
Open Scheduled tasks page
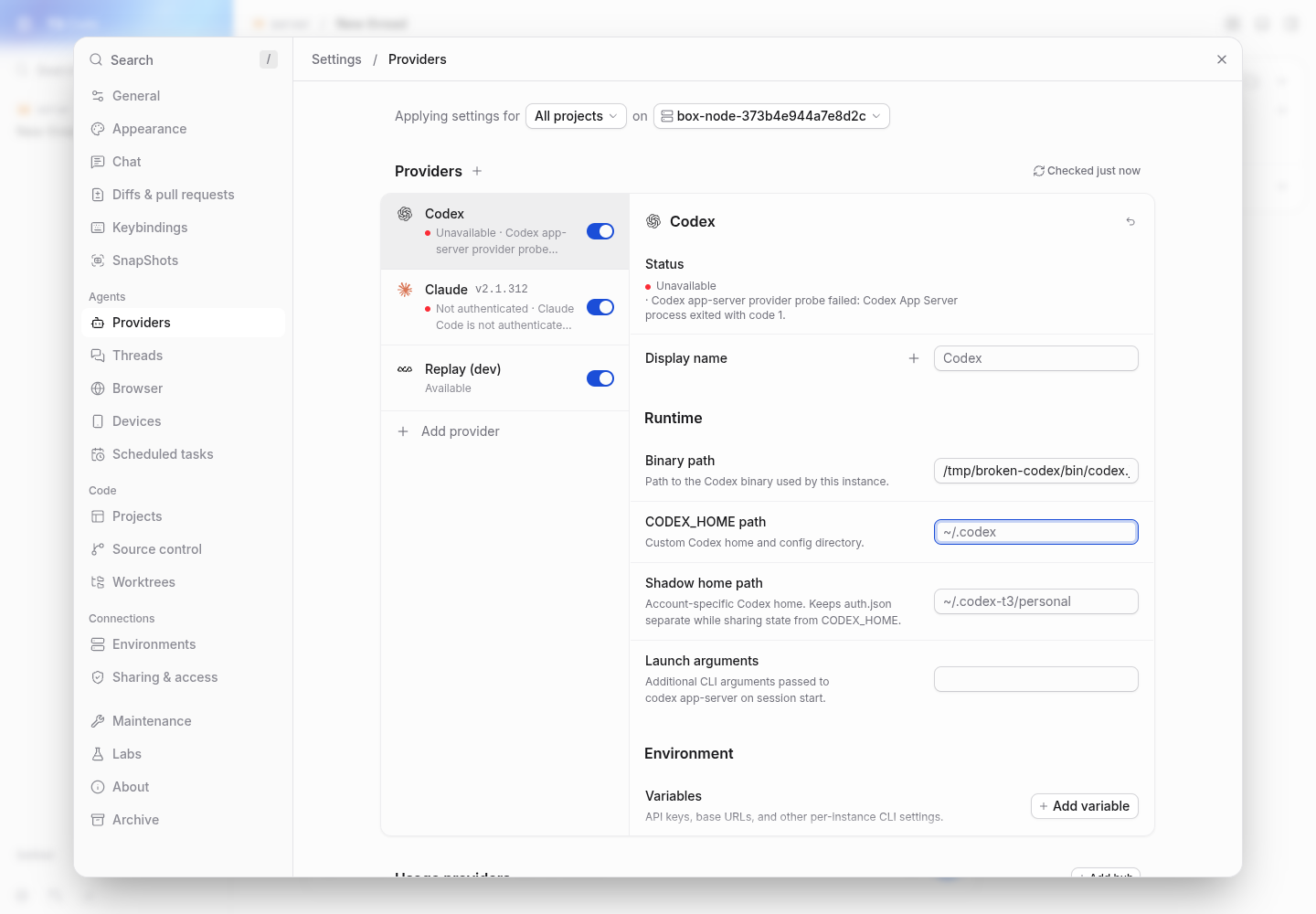click(183, 454)
